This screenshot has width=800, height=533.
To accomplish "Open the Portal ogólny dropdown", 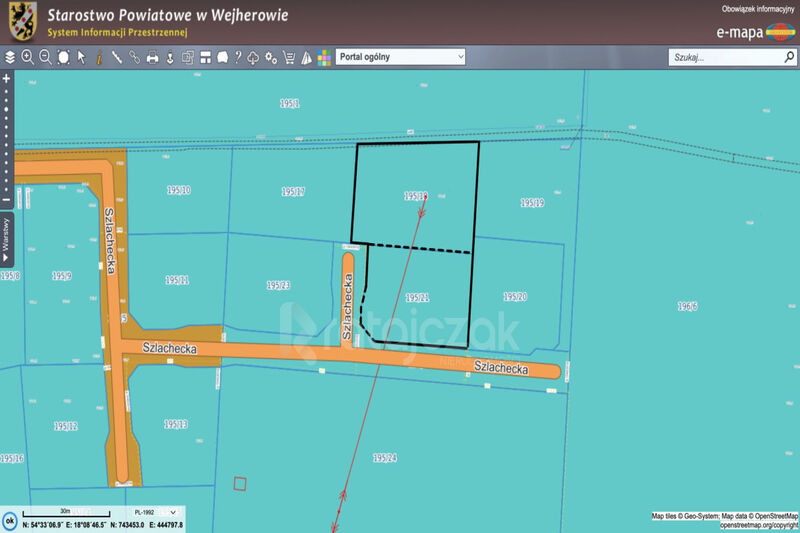I will [x=400, y=57].
